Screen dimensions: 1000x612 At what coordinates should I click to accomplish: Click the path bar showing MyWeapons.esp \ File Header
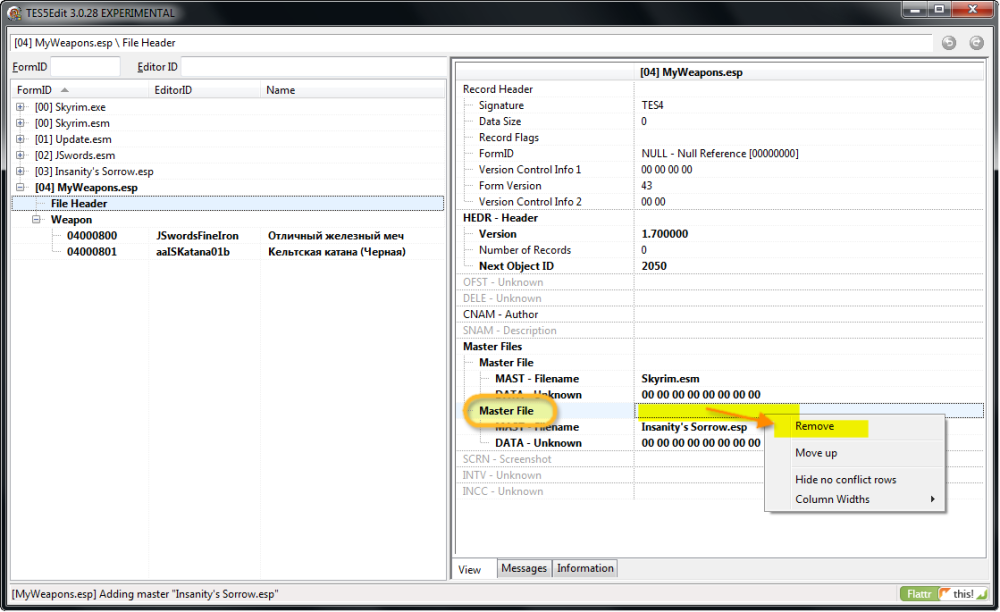(472, 43)
